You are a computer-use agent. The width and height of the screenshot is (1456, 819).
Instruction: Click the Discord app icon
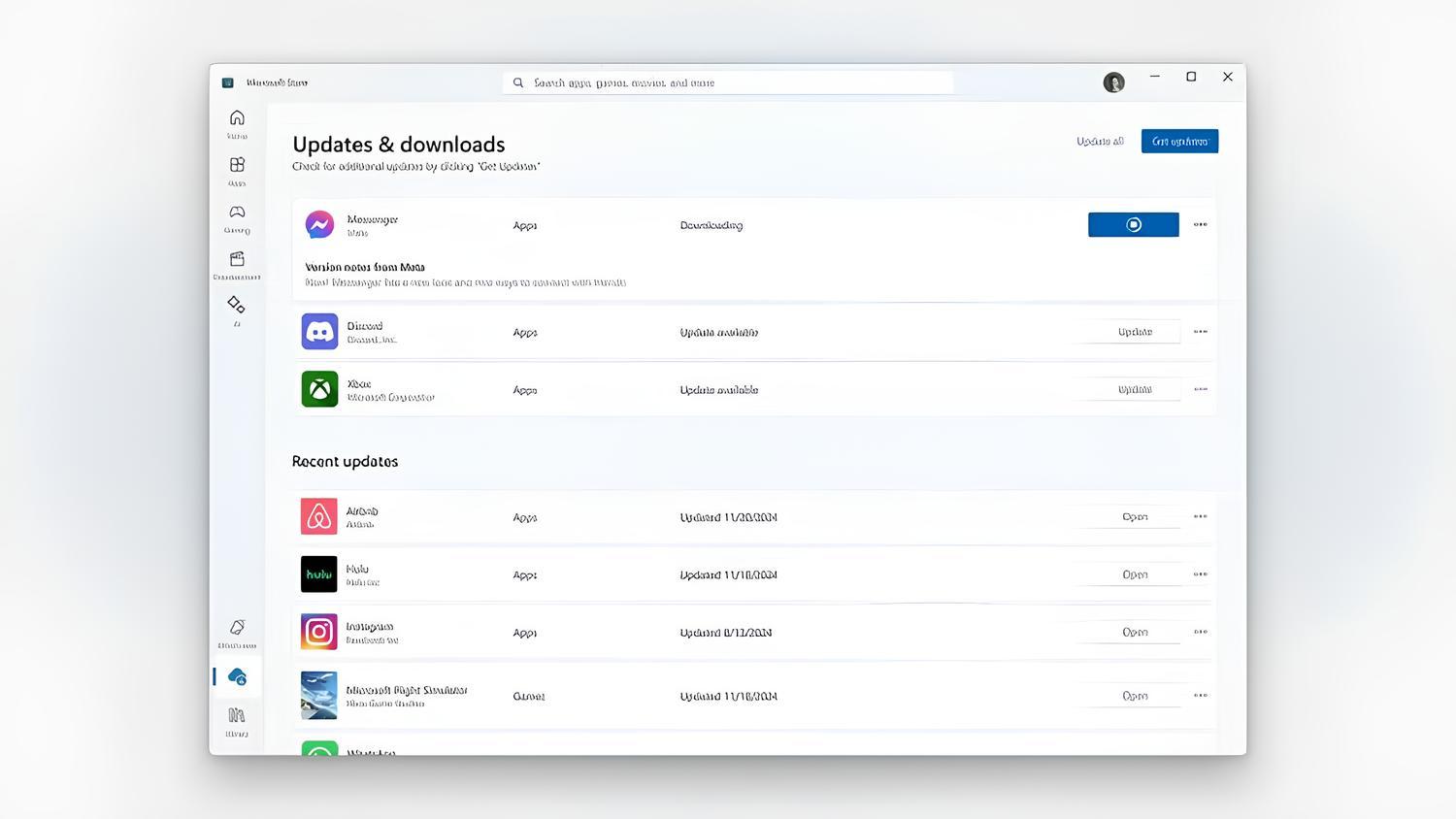pyautogui.click(x=318, y=331)
